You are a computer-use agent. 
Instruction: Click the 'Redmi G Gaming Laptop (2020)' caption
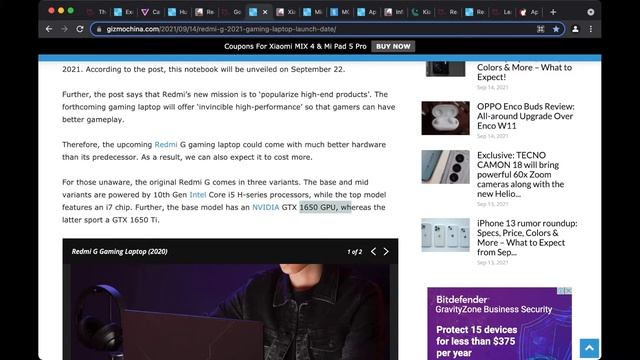coord(120,251)
